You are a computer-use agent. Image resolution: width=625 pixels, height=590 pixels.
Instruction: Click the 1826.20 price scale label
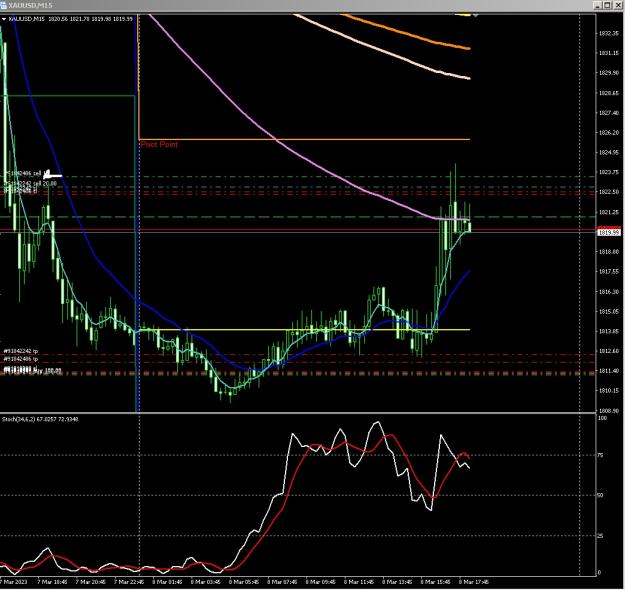click(x=609, y=132)
